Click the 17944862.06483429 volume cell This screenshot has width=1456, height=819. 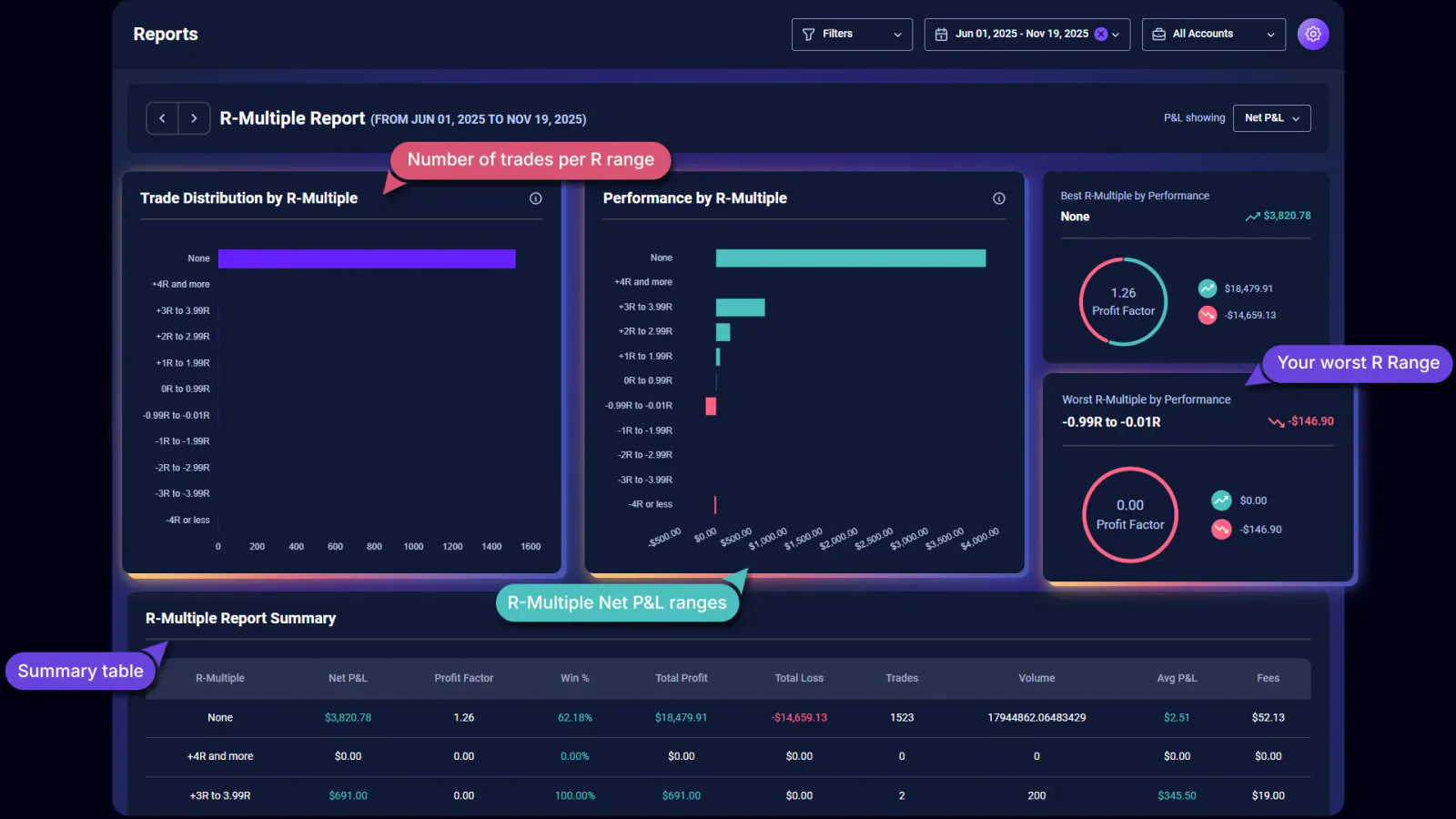point(1036,718)
